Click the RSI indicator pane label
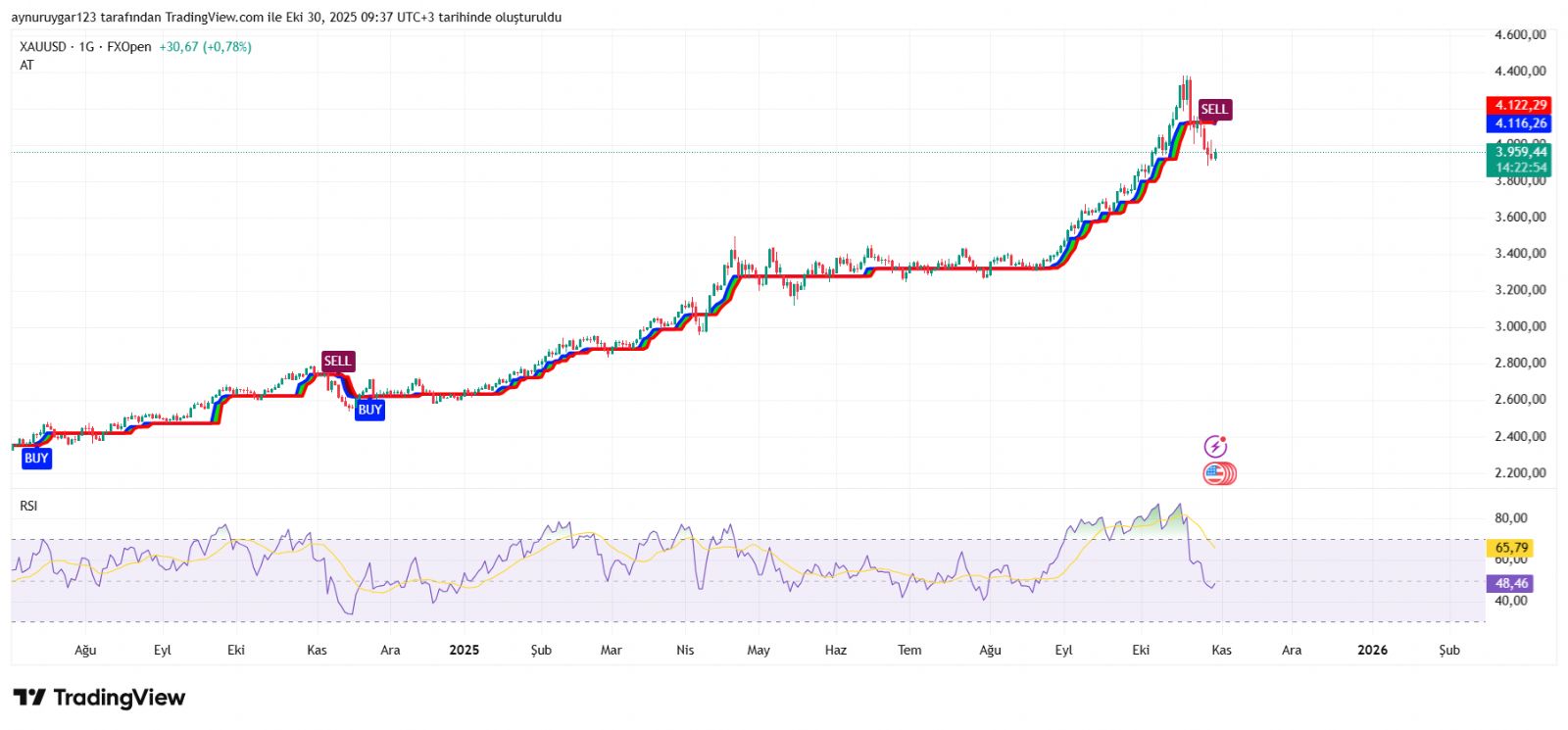The image size is (1568, 730). [28, 506]
